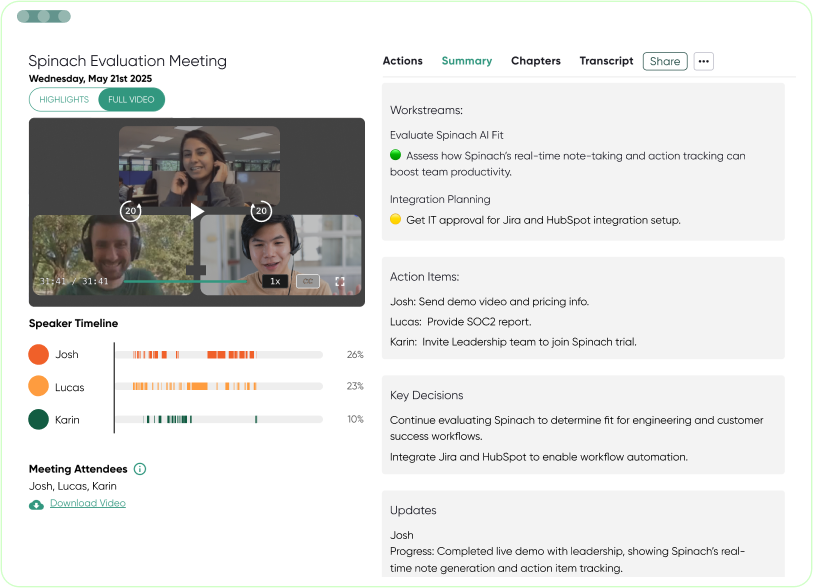The image size is (813, 588).
Task: Rewind the video 20 seconds
Action: click(x=131, y=211)
